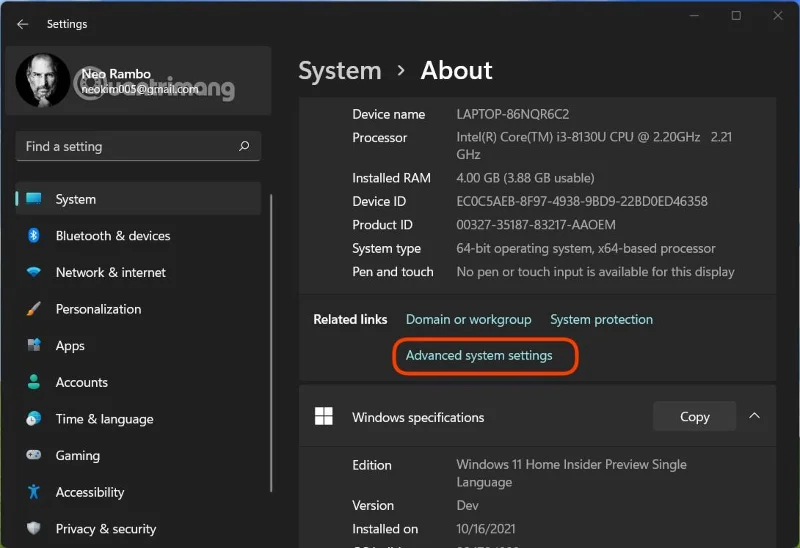Open Privacy & security settings
The width and height of the screenshot is (800, 548).
coord(138,528)
